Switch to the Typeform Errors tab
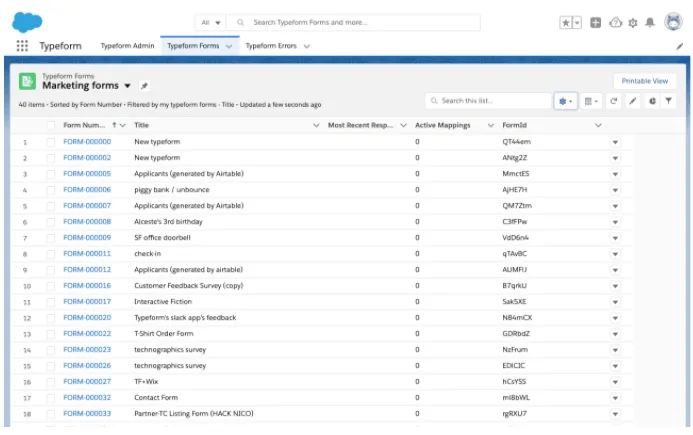Image resolution: width=693 pixels, height=435 pixels. 271,46
